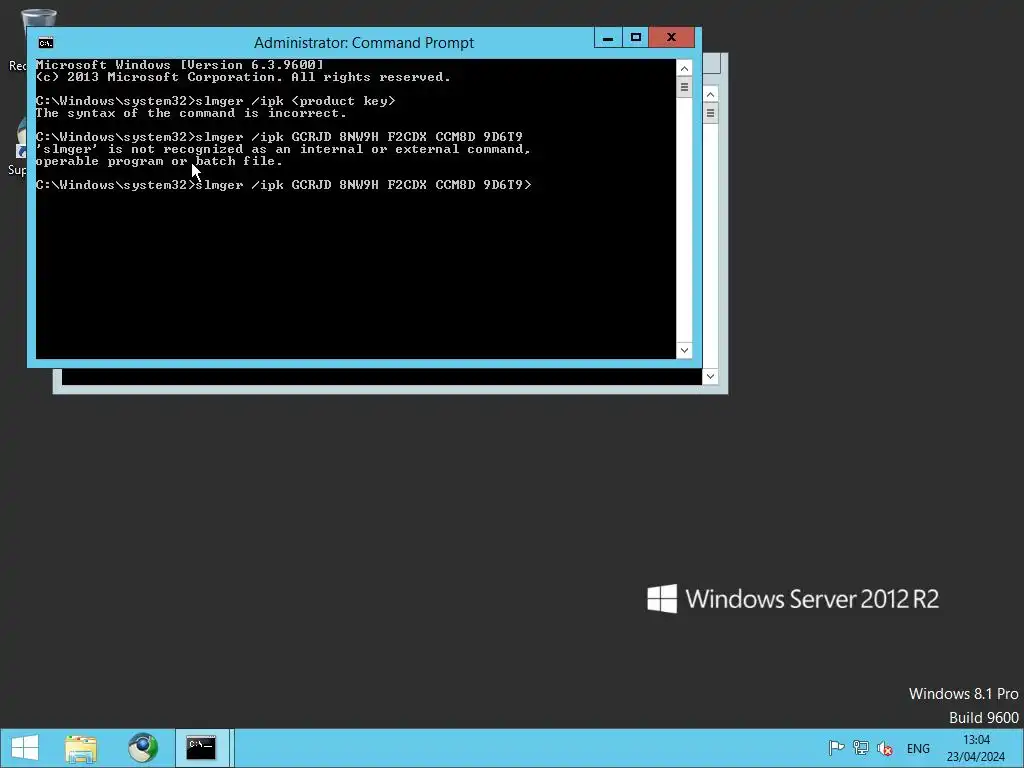Switch input language via ENG indicator
Image resolution: width=1024 pixels, height=768 pixels.
(x=918, y=748)
